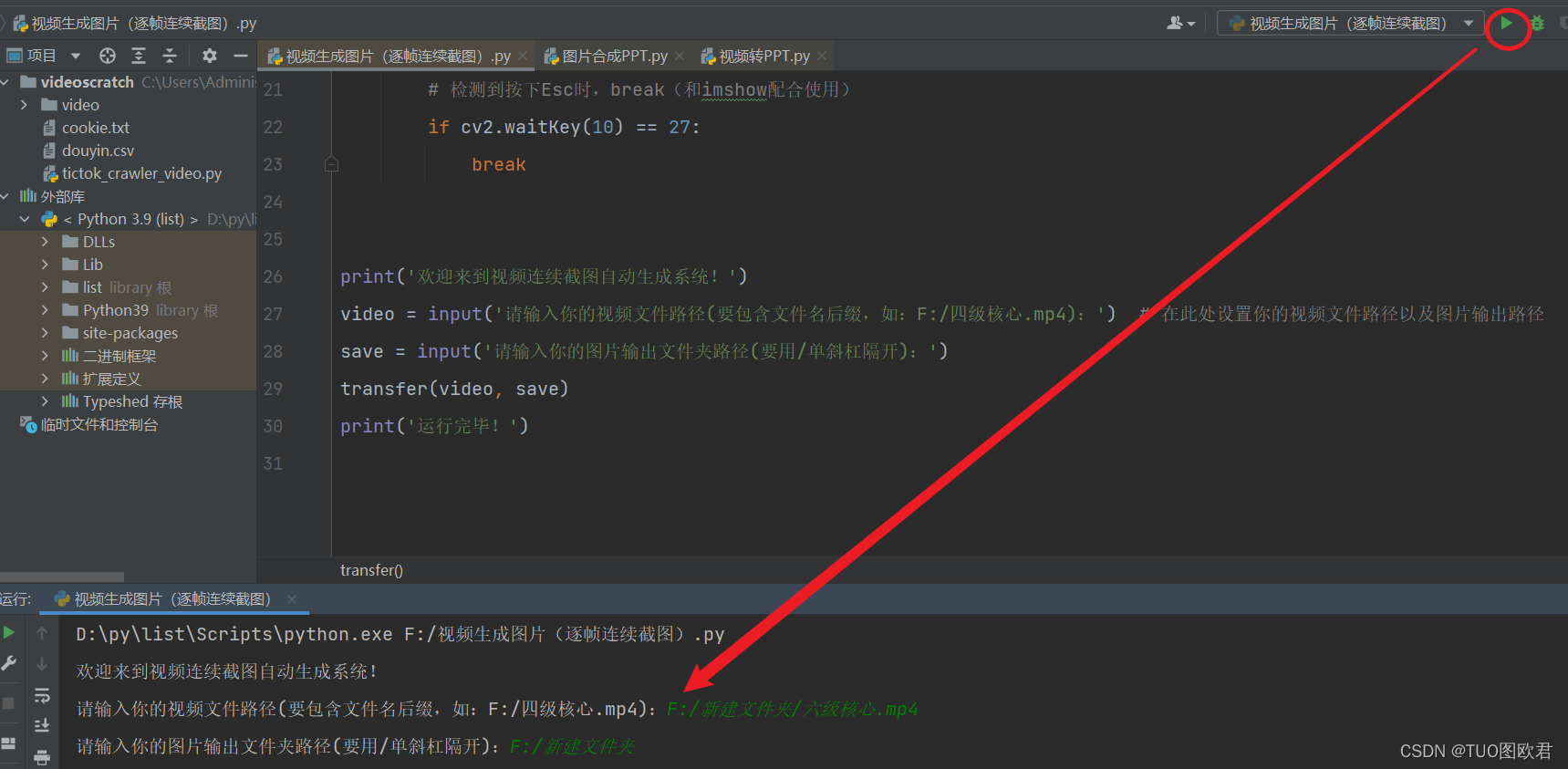Expand the site-packages folder
The height and width of the screenshot is (769, 1568).
[x=45, y=333]
